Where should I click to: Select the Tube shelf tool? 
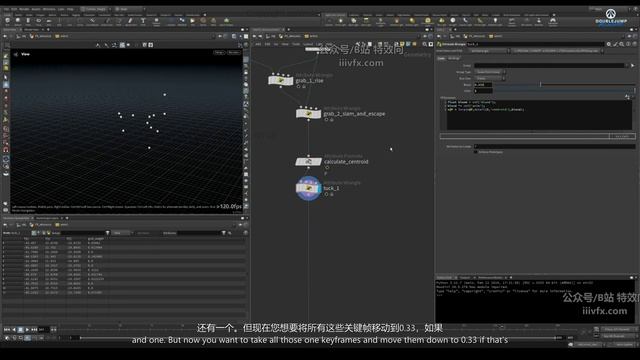[28, 22]
